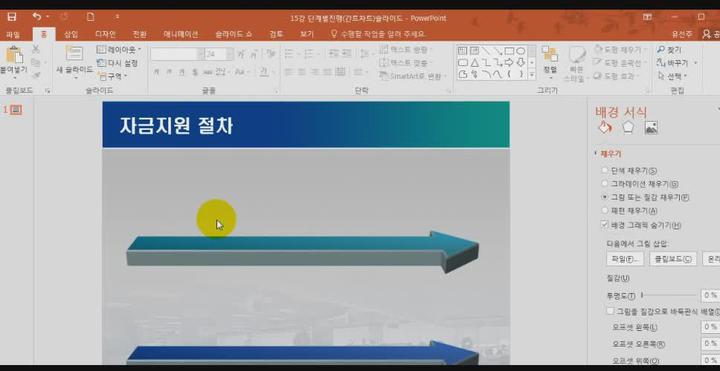
Task: Open the undo history dropdown arrow
Action: [x=48, y=17]
